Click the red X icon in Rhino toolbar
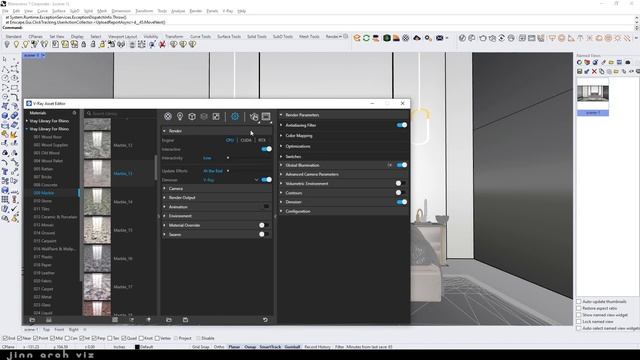The width and height of the screenshot is (640, 360). pos(162,44)
